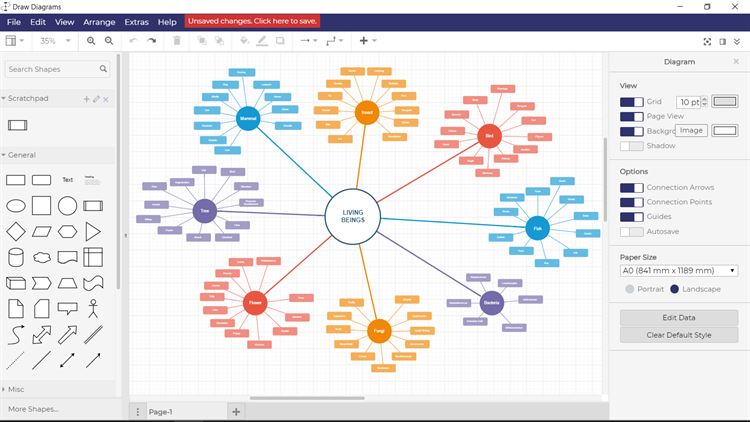This screenshot has height=422, width=750.
Task: Click the delete trash icon
Action: click(177, 41)
